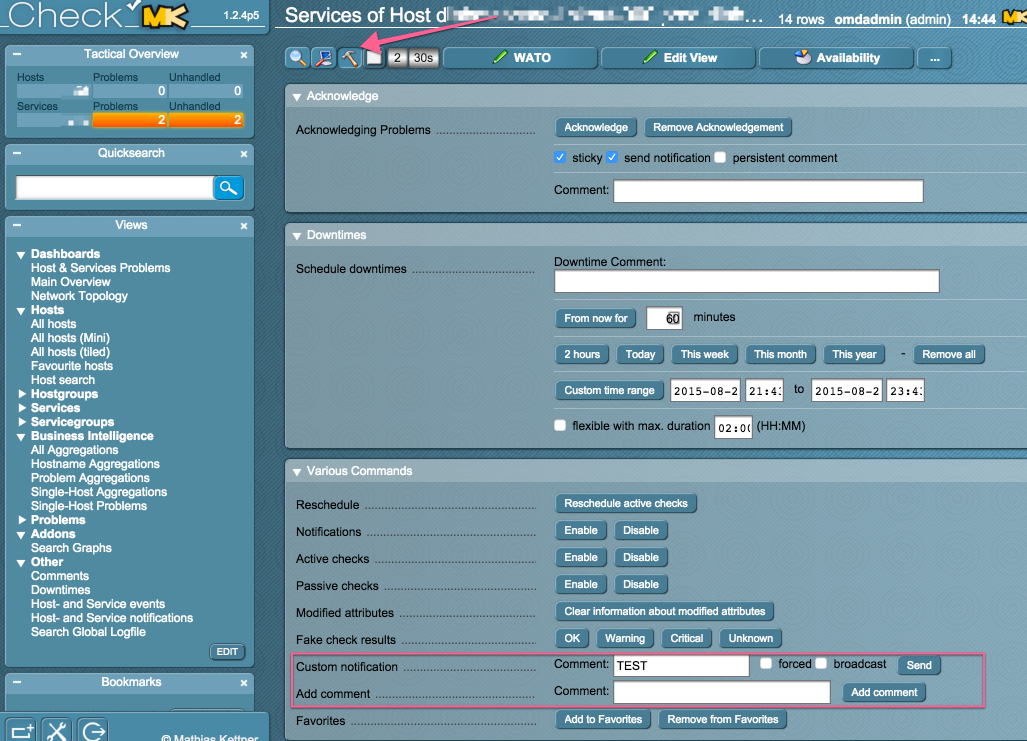This screenshot has height=741, width=1027.
Task: Open Host search view
Action: pos(62,380)
